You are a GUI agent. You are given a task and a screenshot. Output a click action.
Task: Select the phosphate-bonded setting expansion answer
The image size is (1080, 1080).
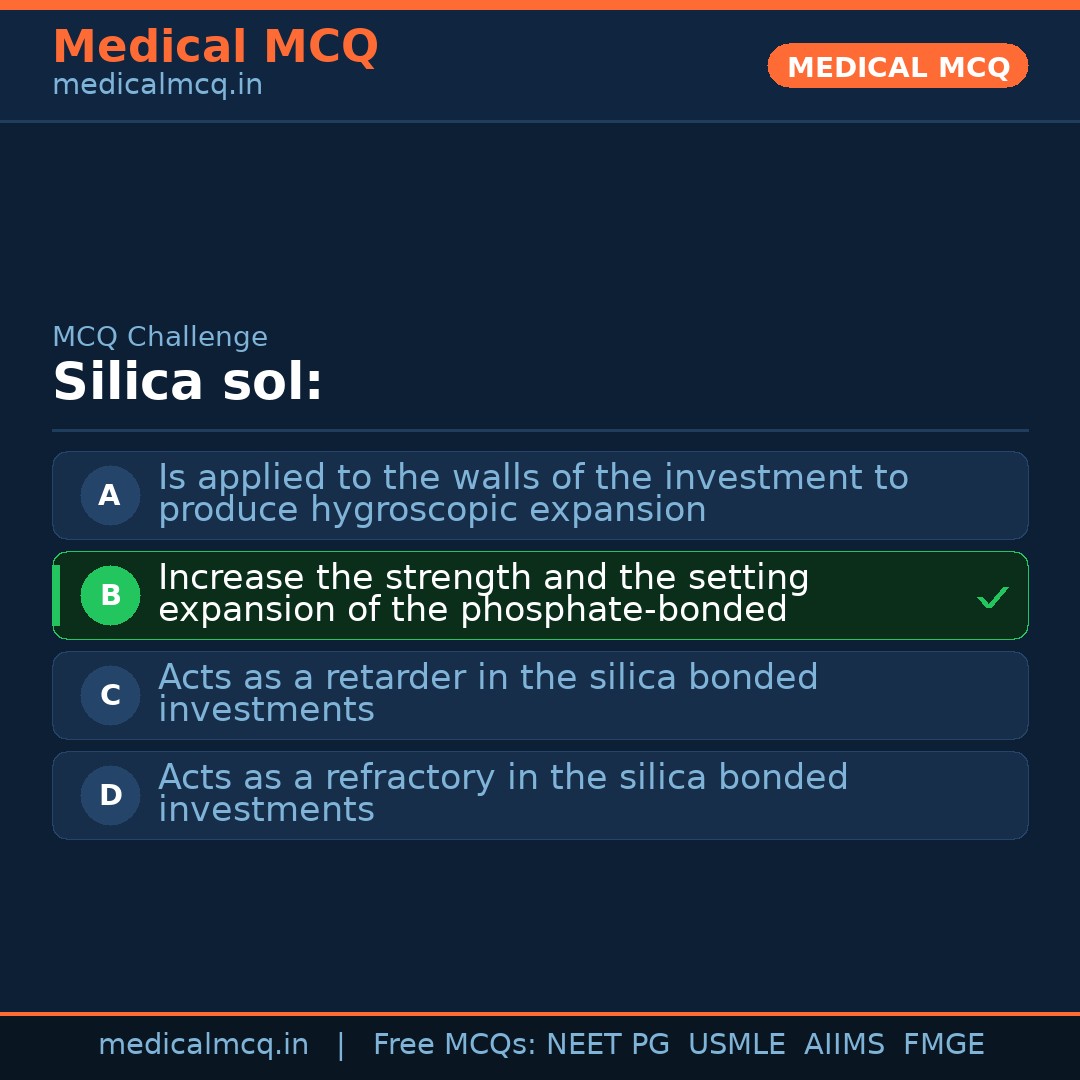483,594
